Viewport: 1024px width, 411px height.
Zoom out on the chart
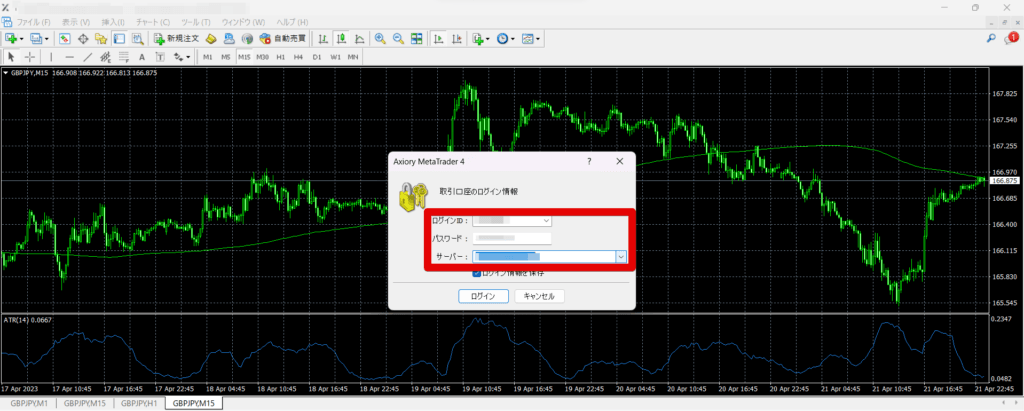(398, 39)
